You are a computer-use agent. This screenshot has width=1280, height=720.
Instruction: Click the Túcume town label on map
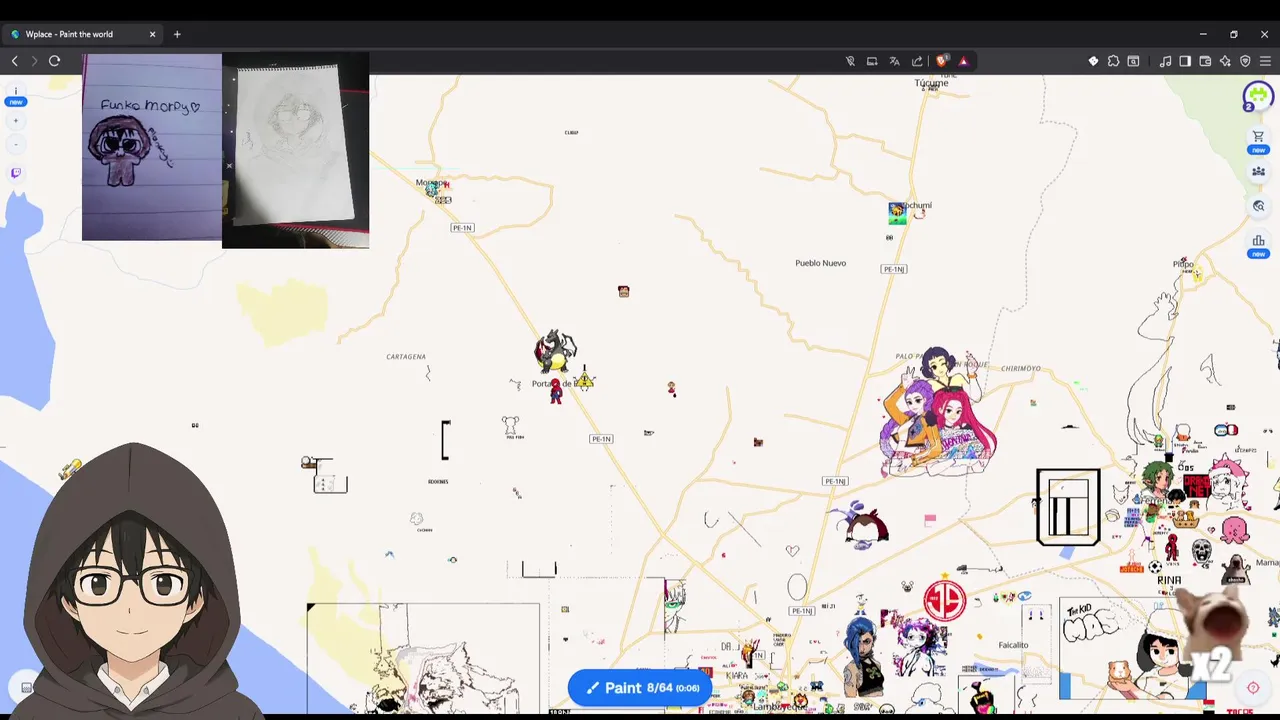(931, 83)
